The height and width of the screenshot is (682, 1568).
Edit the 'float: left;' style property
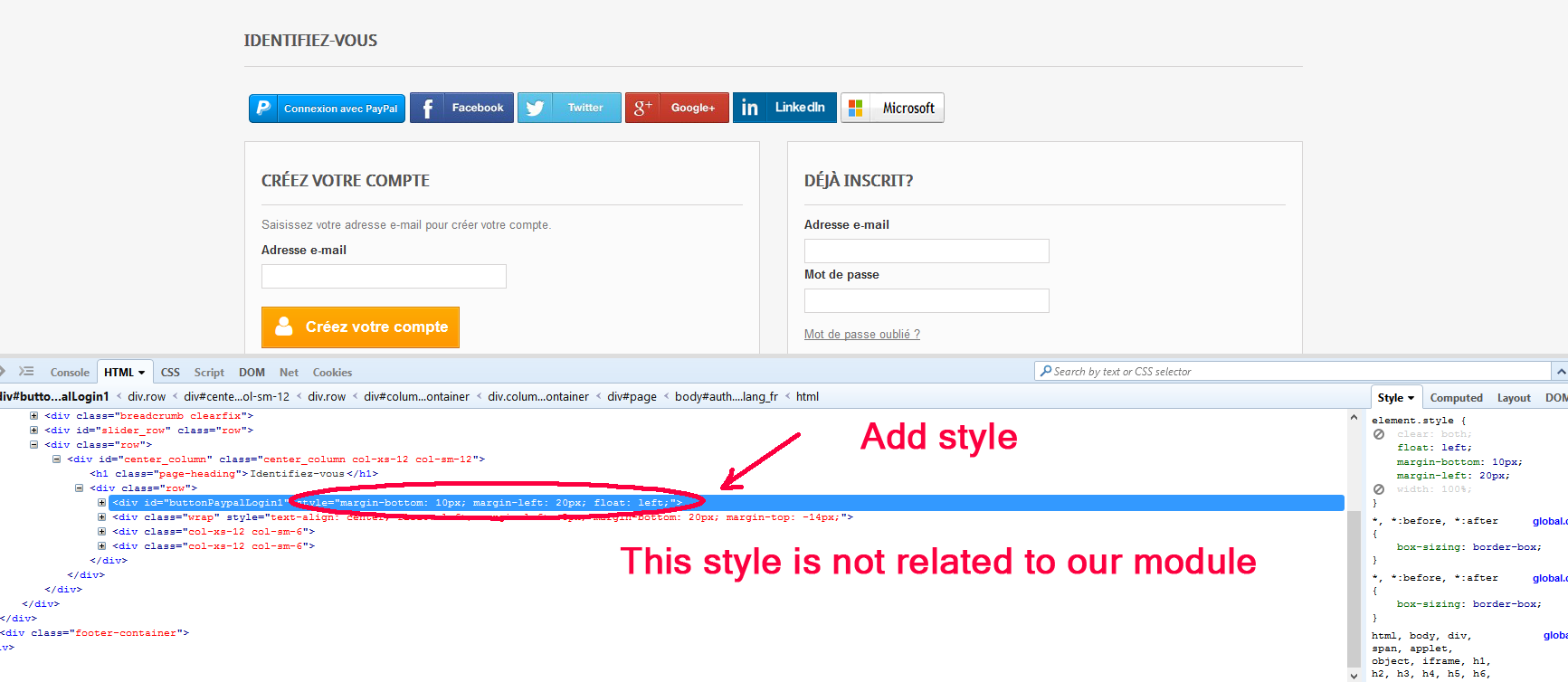1434,448
